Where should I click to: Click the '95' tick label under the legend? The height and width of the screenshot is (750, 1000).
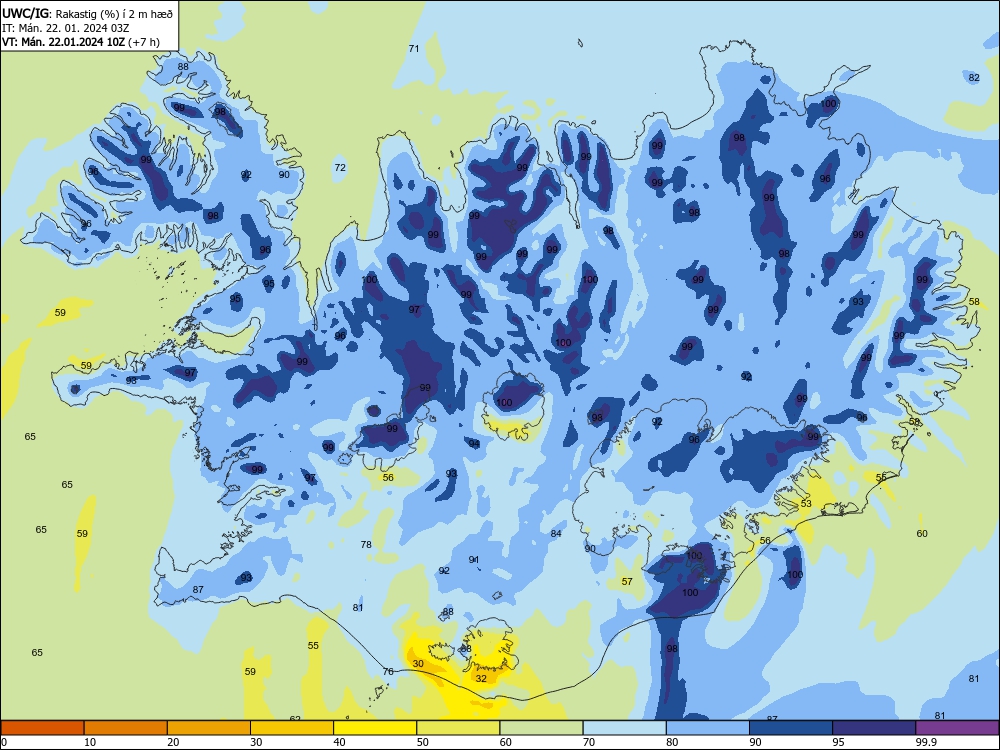tap(838, 742)
